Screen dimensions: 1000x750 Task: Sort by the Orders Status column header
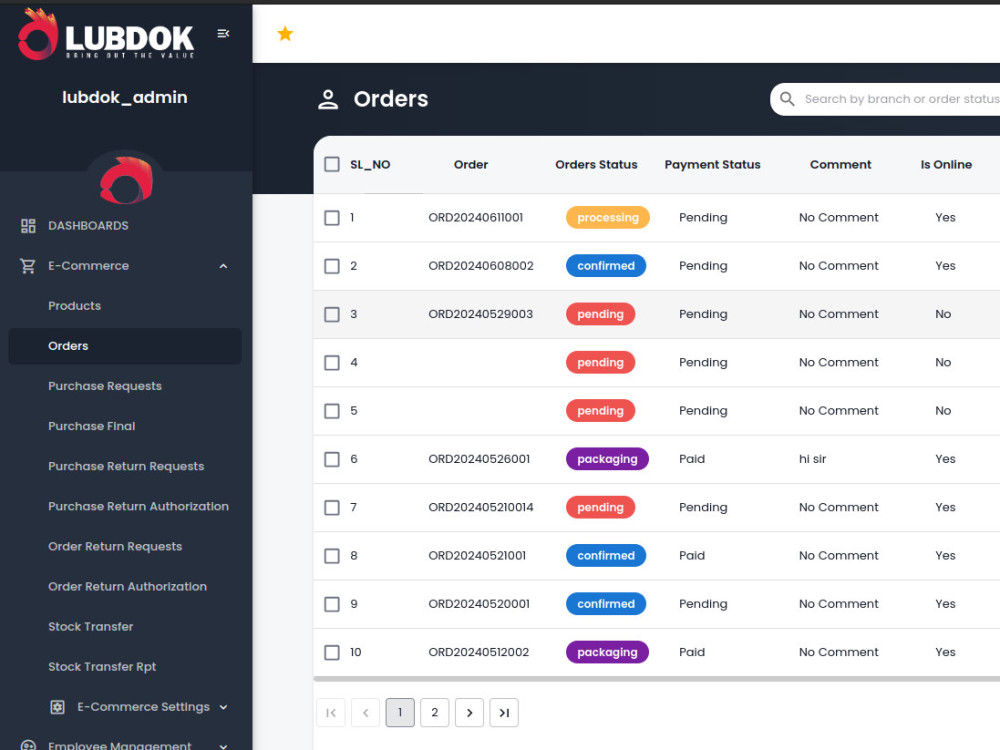coord(596,165)
